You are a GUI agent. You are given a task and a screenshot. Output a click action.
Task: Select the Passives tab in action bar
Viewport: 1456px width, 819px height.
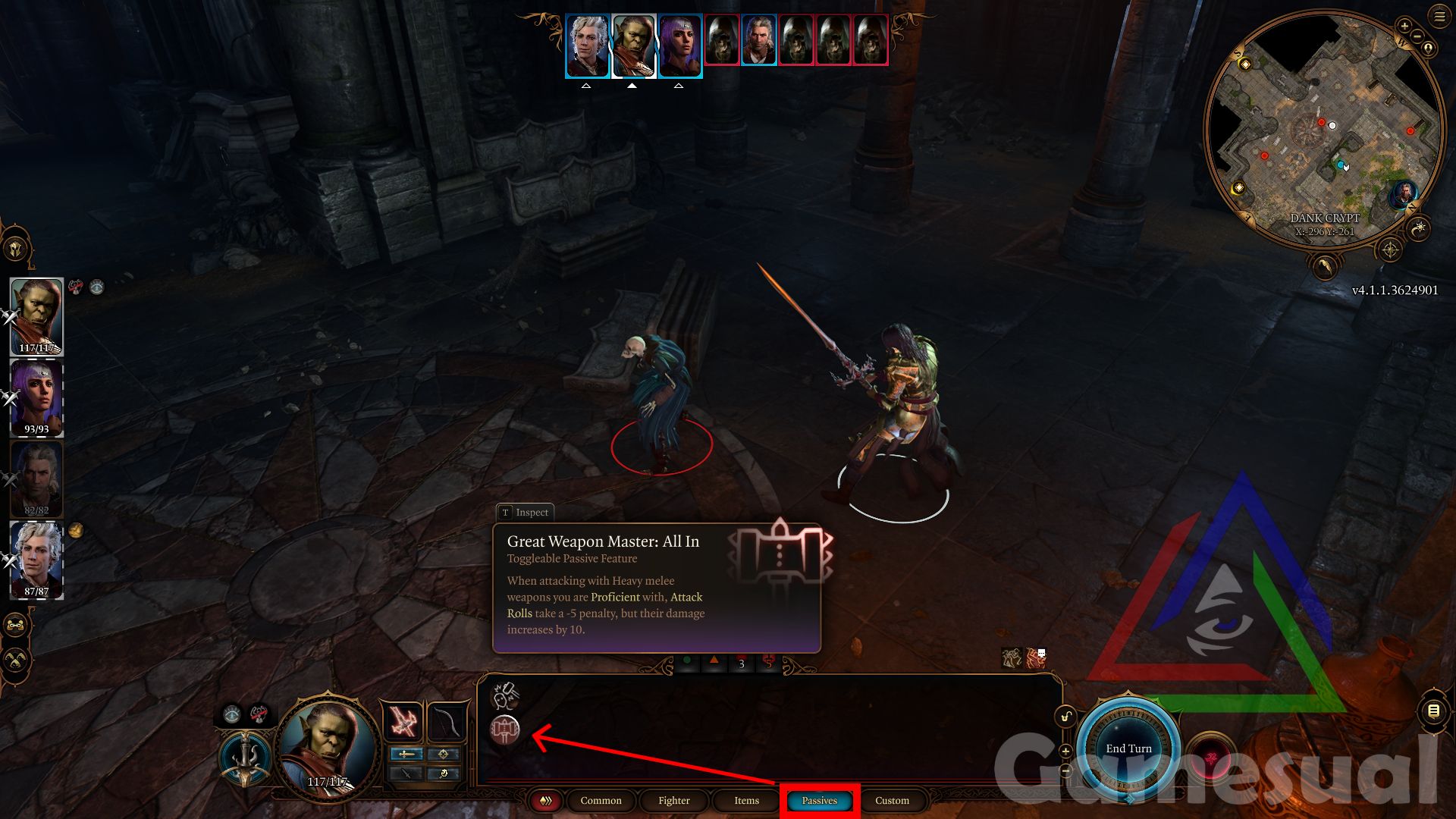click(818, 800)
